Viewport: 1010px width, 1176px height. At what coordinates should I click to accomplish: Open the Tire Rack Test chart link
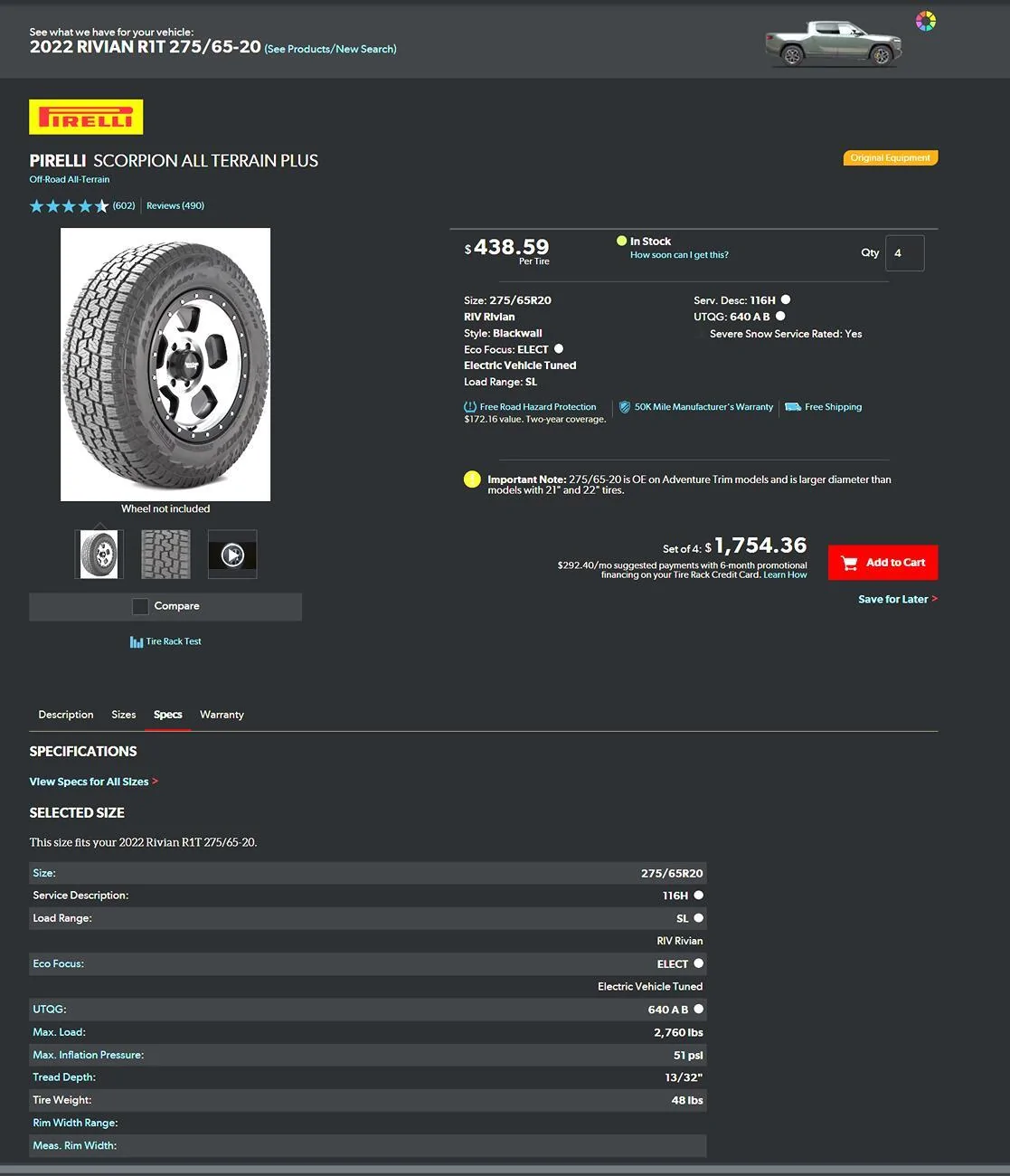pos(165,641)
